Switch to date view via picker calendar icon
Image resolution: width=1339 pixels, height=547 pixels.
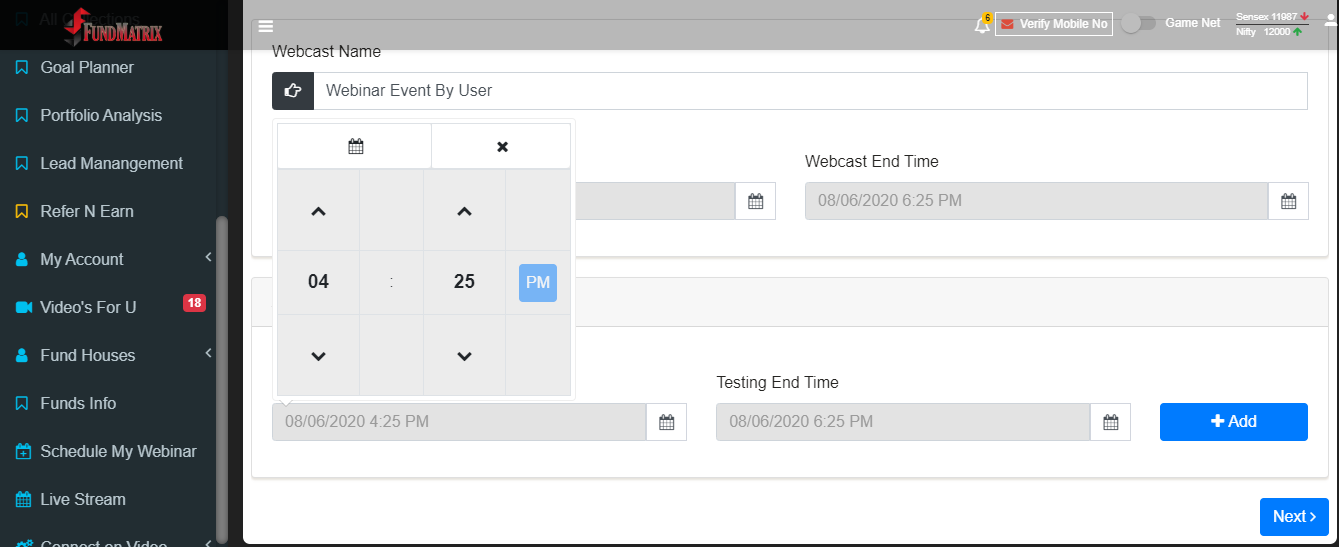pos(355,146)
